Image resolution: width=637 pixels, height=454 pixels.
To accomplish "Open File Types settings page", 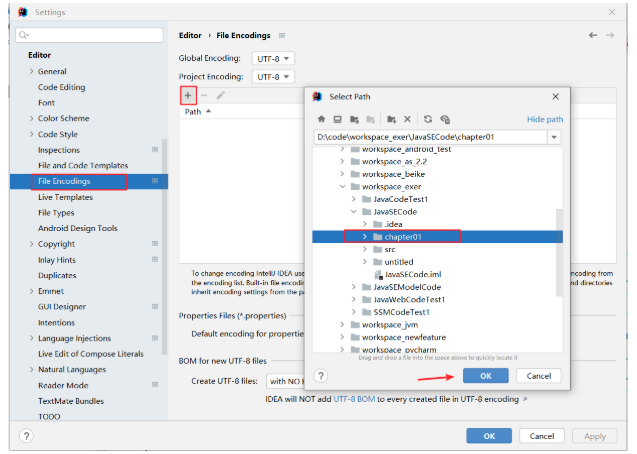I will pyautogui.click(x=56, y=212).
